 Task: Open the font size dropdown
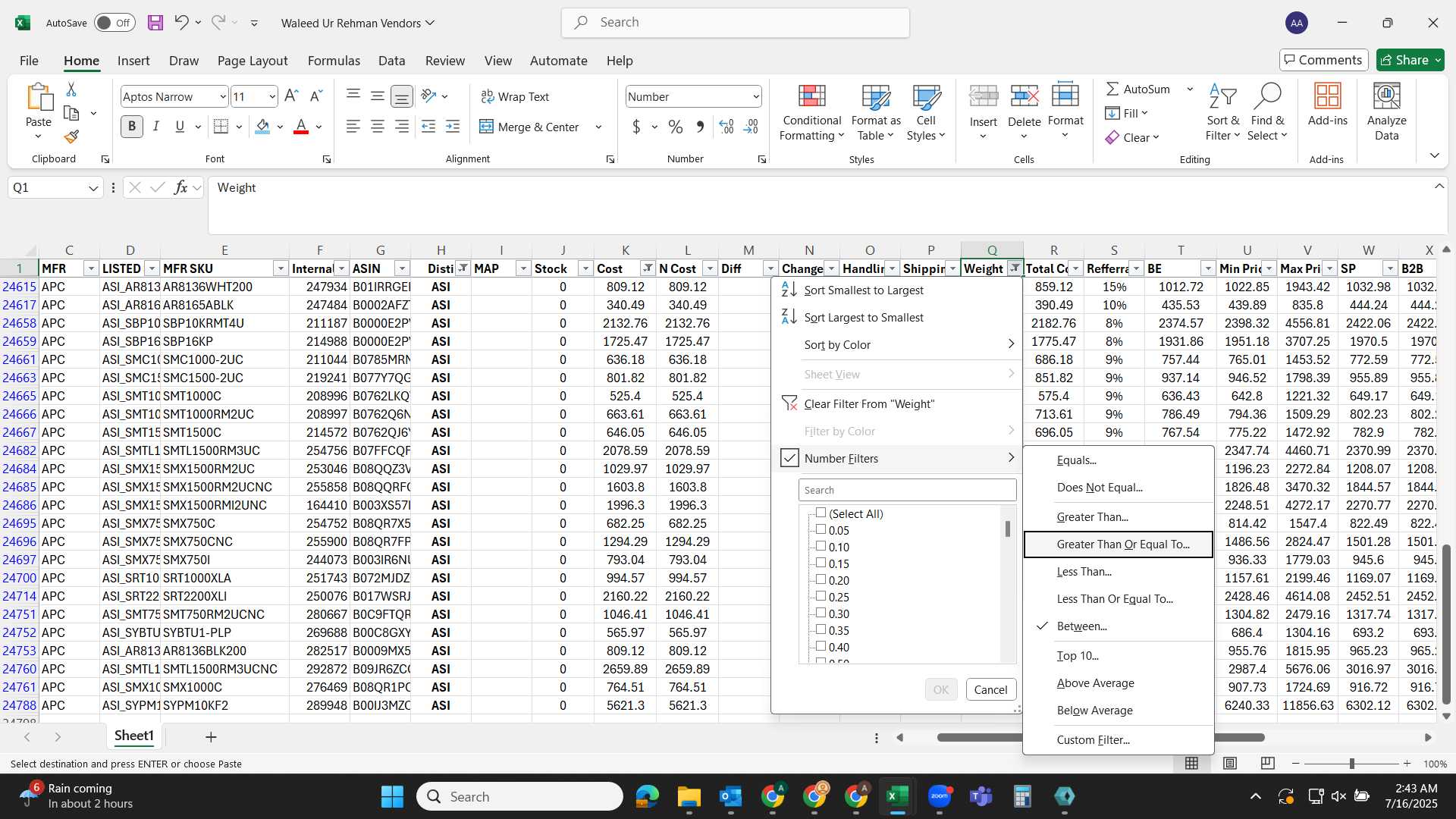272,96
